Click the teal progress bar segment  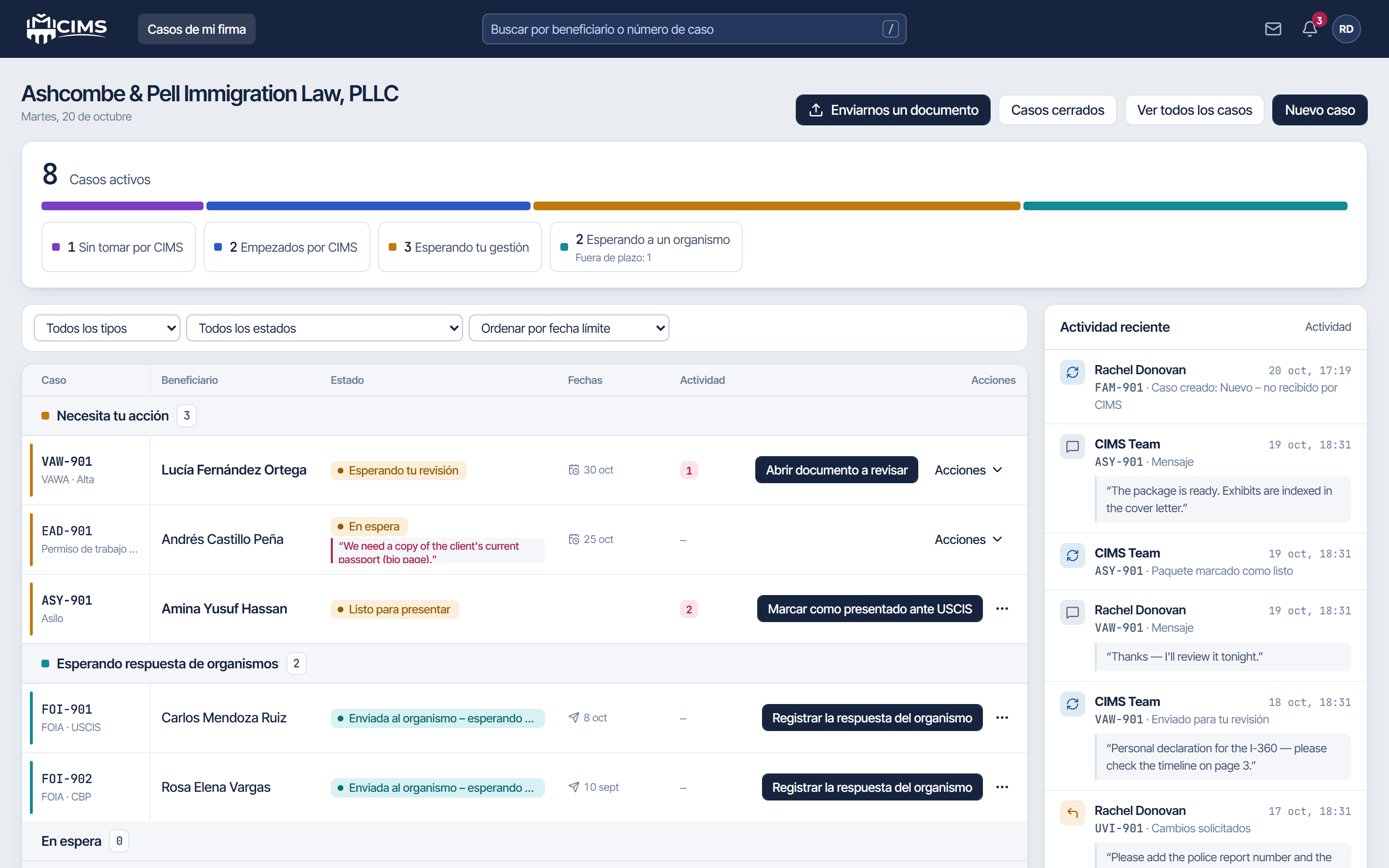pyautogui.click(x=1185, y=206)
